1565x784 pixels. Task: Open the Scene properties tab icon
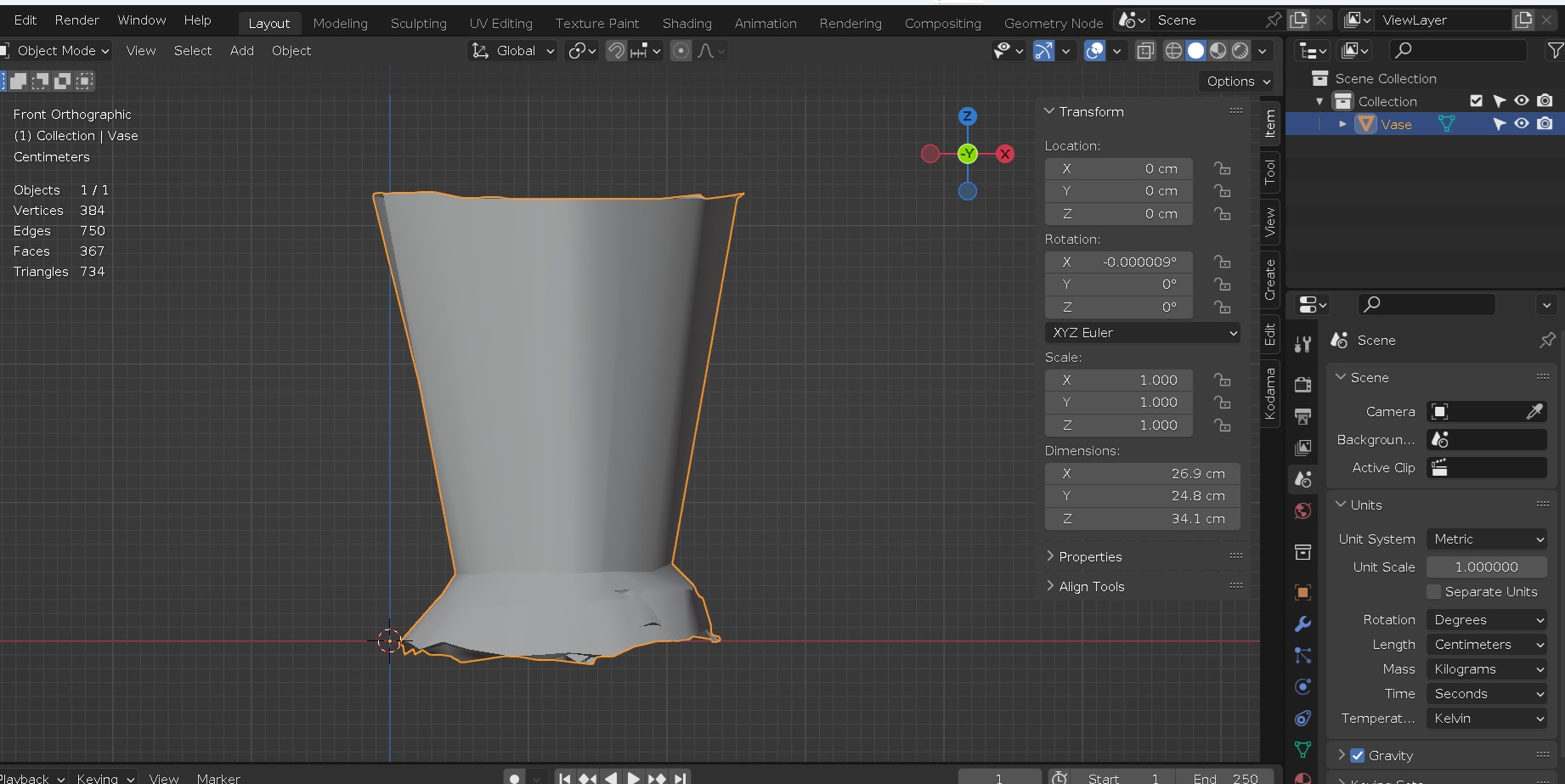point(1302,479)
